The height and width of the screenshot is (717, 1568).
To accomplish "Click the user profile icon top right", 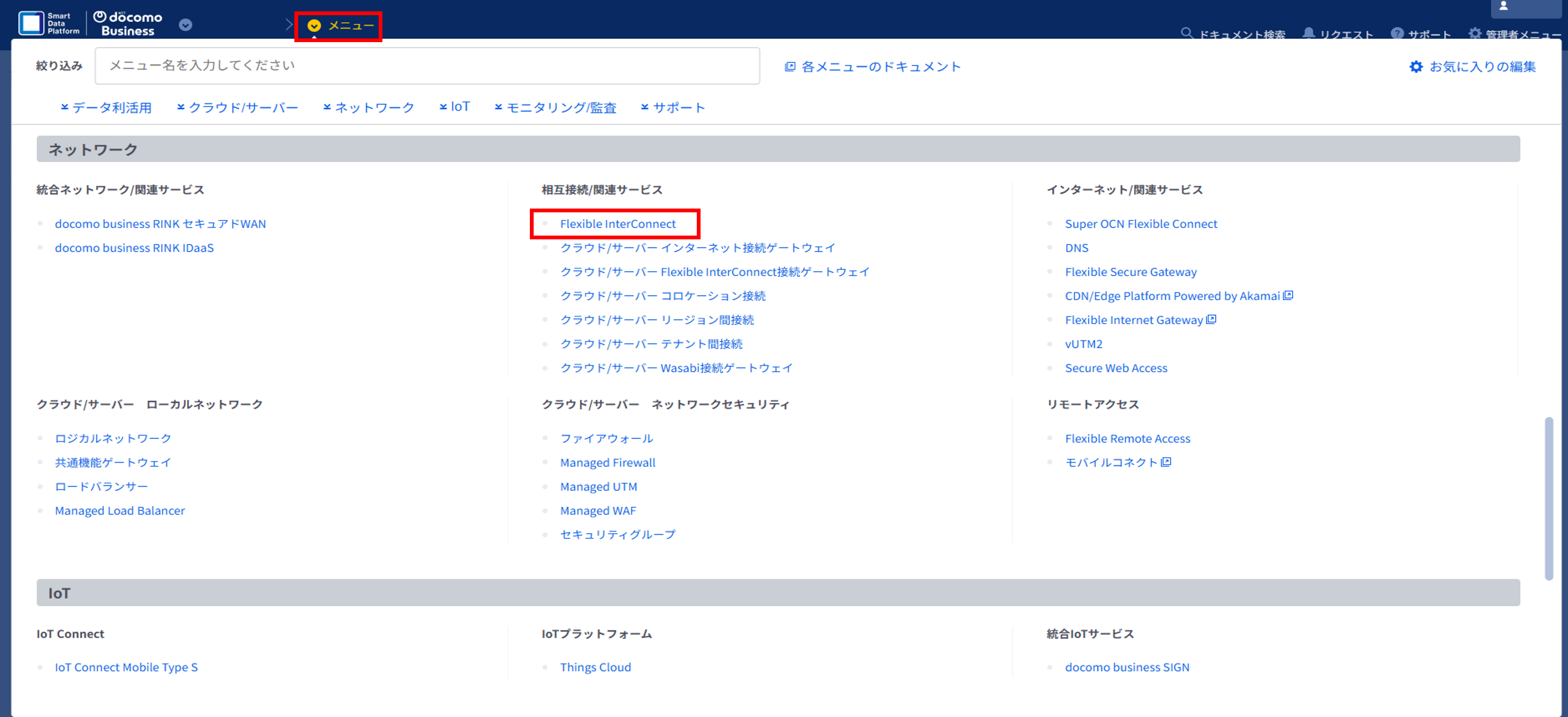I will (x=1503, y=6).
